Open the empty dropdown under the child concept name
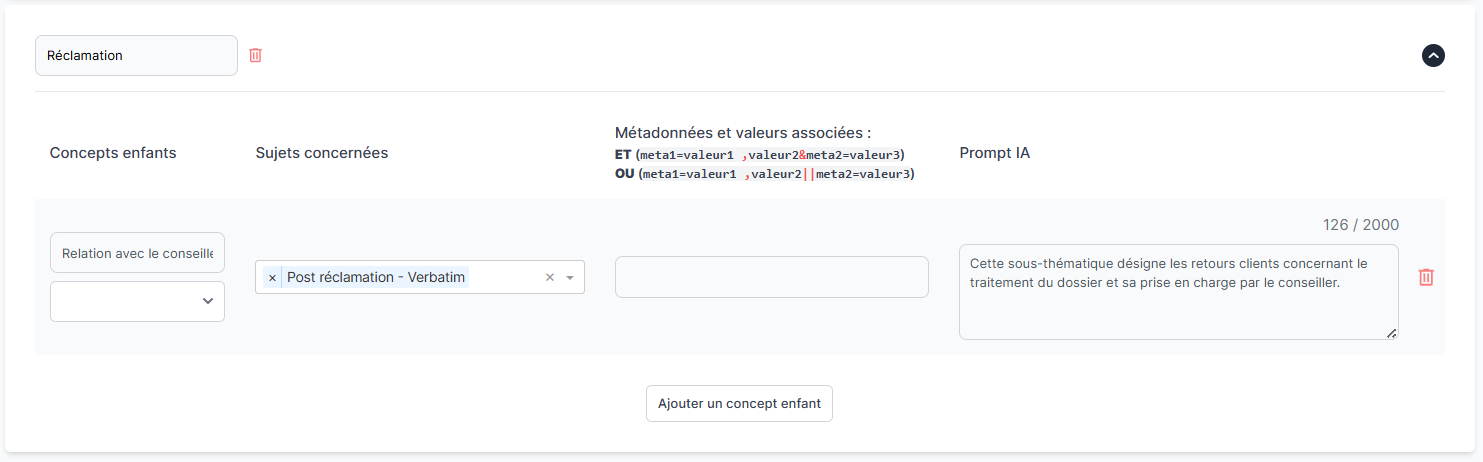The height and width of the screenshot is (462, 1483). coord(137,301)
